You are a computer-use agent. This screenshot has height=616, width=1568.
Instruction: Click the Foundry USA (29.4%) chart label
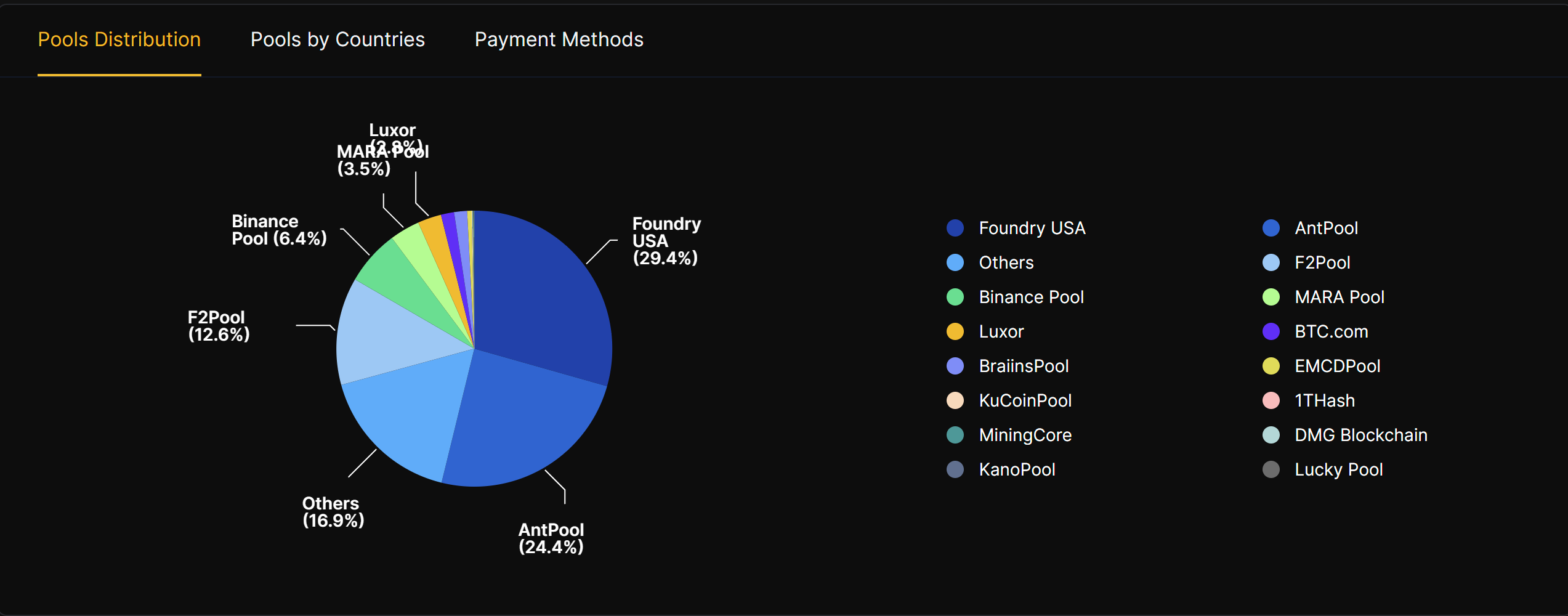point(666,241)
